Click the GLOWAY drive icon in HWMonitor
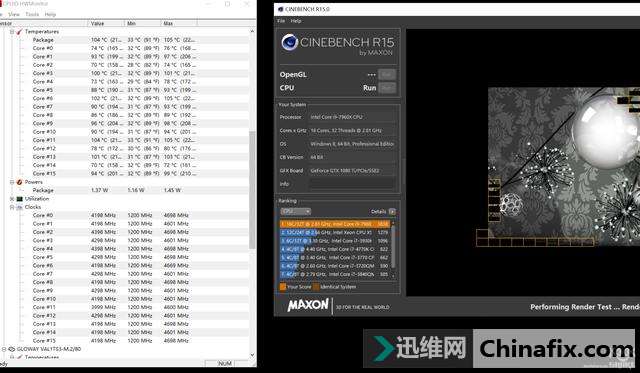This screenshot has width=640, height=373. pos(11,349)
